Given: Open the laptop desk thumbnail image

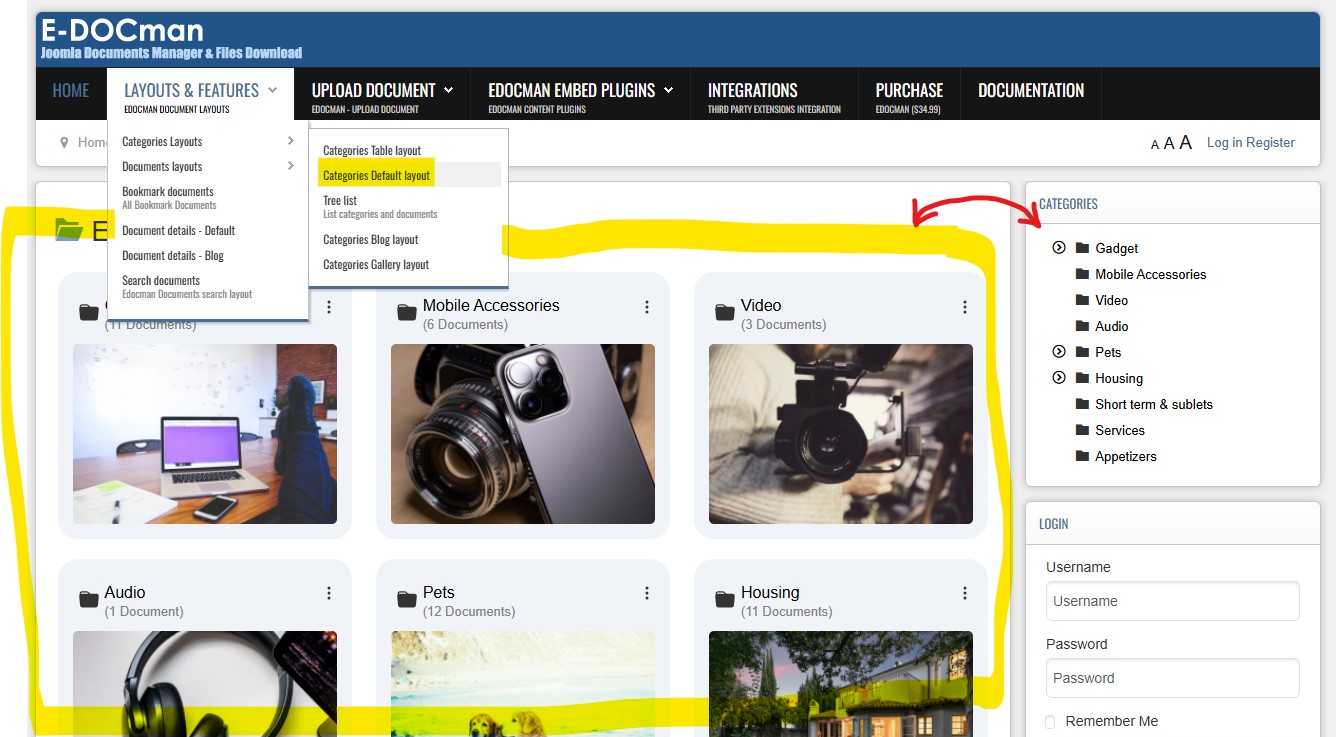Looking at the screenshot, I should (205, 434).
